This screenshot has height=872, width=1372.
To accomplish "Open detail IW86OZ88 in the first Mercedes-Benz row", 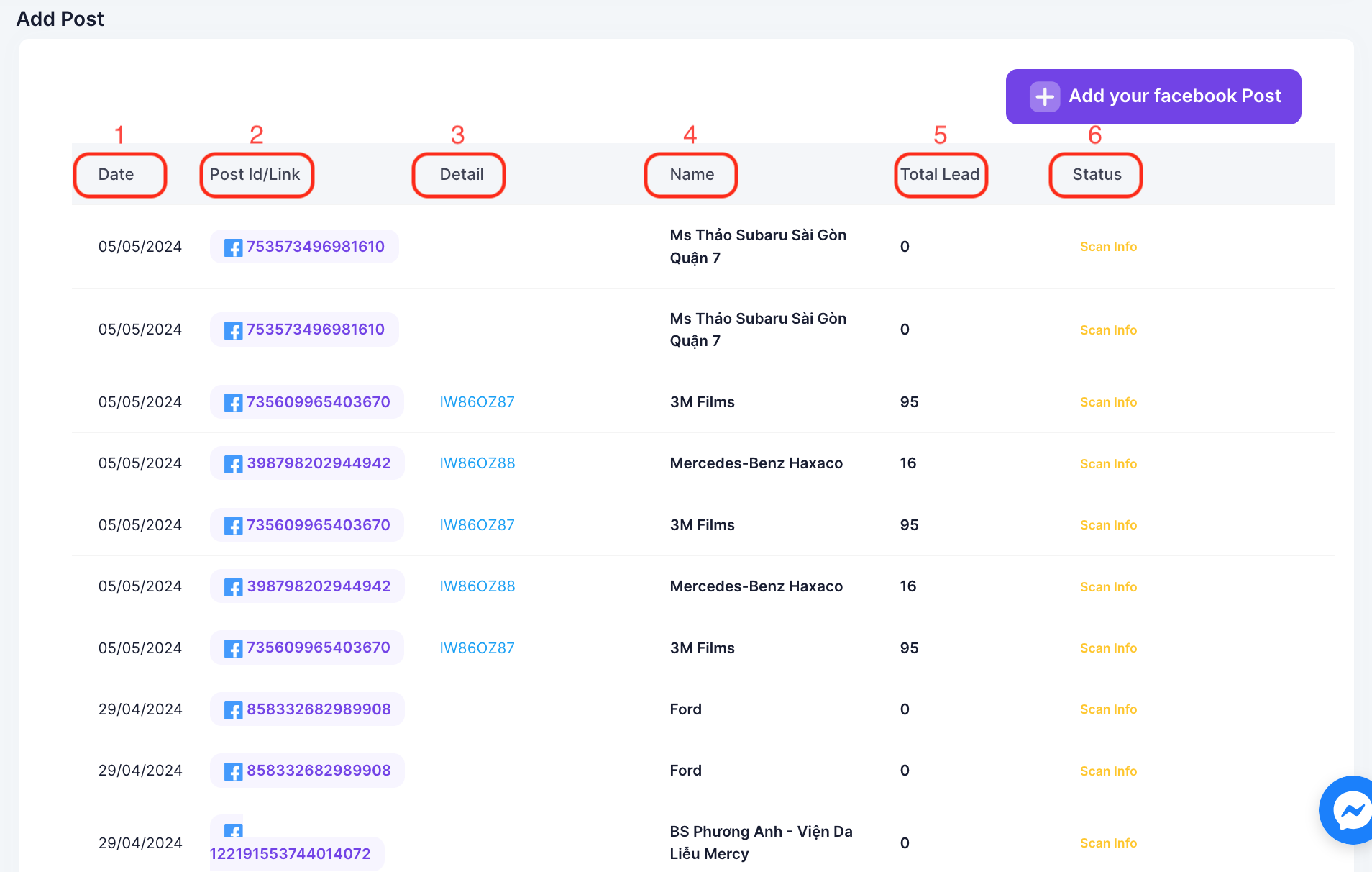I will point(477,463).
